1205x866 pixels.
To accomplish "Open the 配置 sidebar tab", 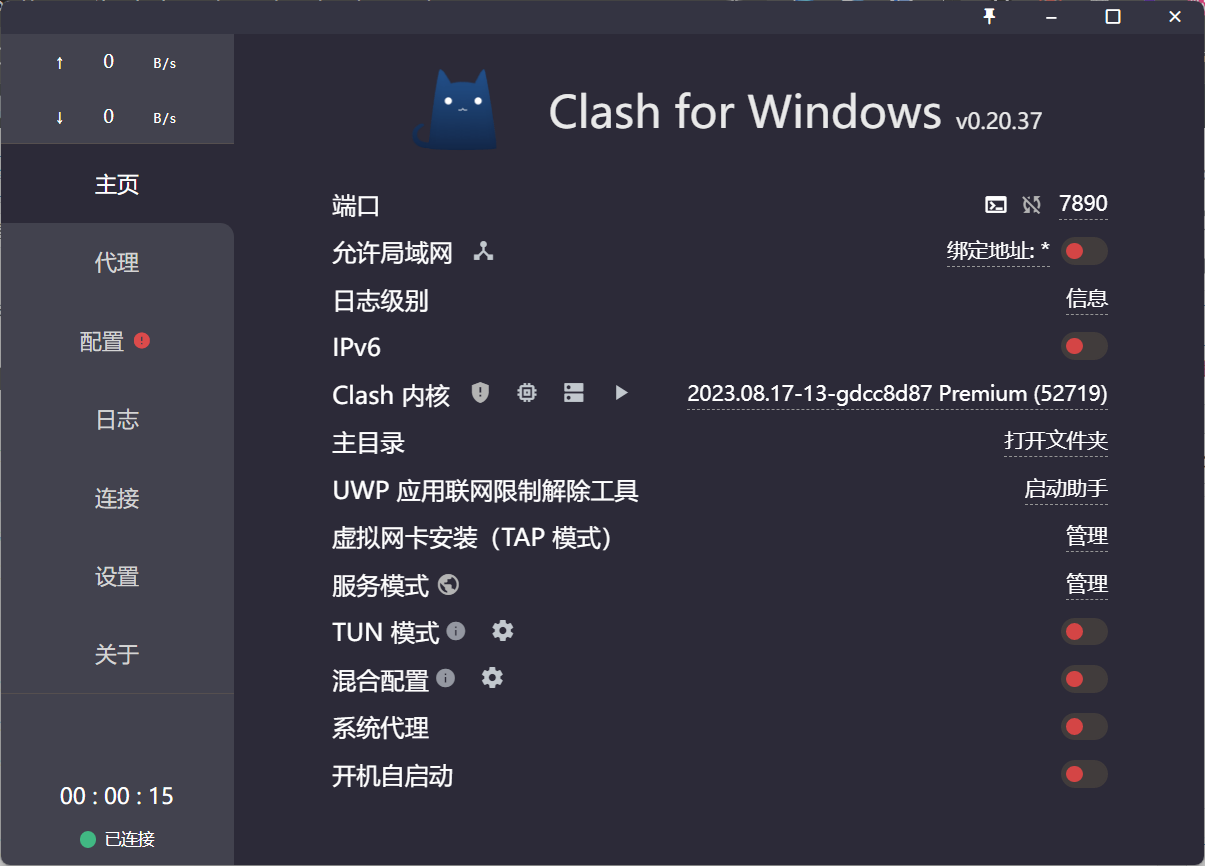I will 102,342.
